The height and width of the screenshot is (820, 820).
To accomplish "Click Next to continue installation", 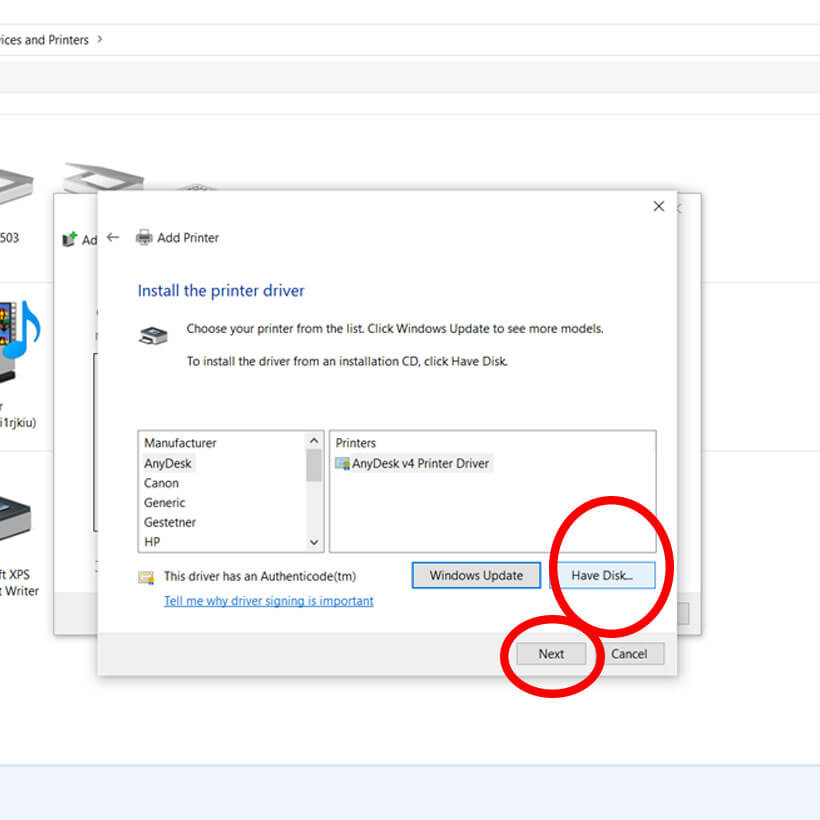I will (551, 654).
